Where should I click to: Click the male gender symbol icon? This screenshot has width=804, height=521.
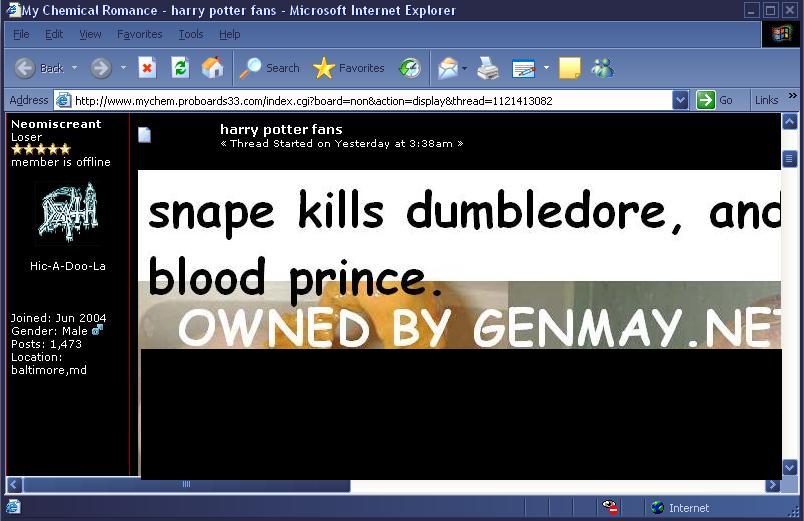click(x=97, y=330)
